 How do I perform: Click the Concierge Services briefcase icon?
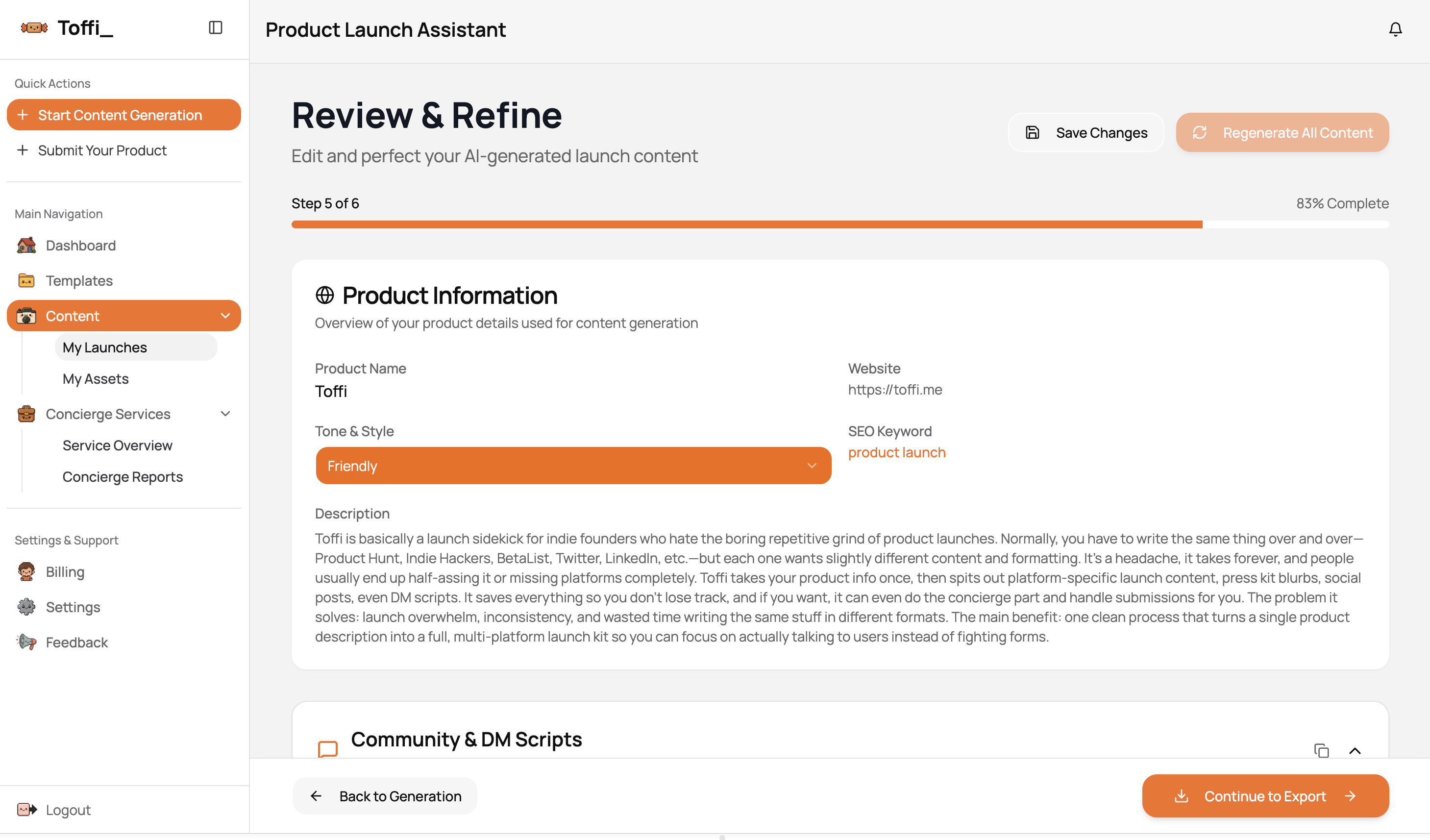26,414
